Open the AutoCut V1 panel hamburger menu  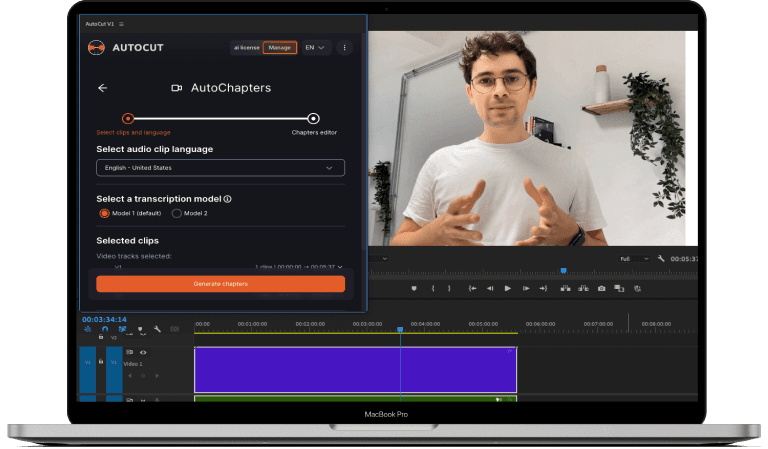pyautogui.click(x=121, y=24)
